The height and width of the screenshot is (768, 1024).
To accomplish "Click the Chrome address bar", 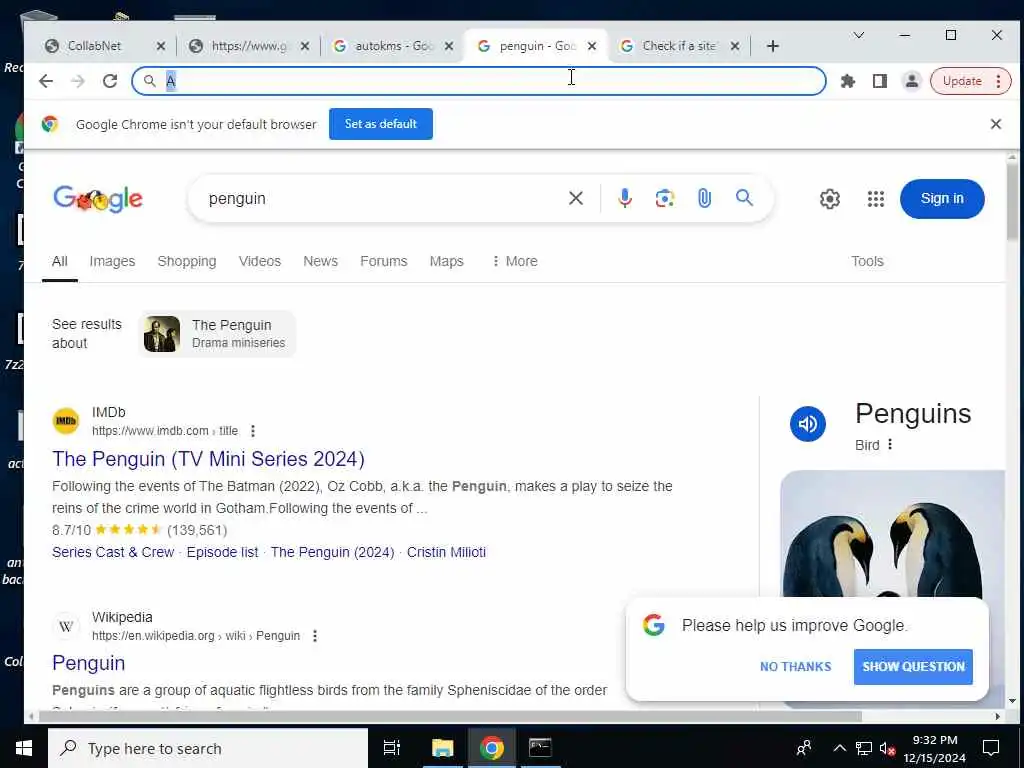I will [479, 81].
